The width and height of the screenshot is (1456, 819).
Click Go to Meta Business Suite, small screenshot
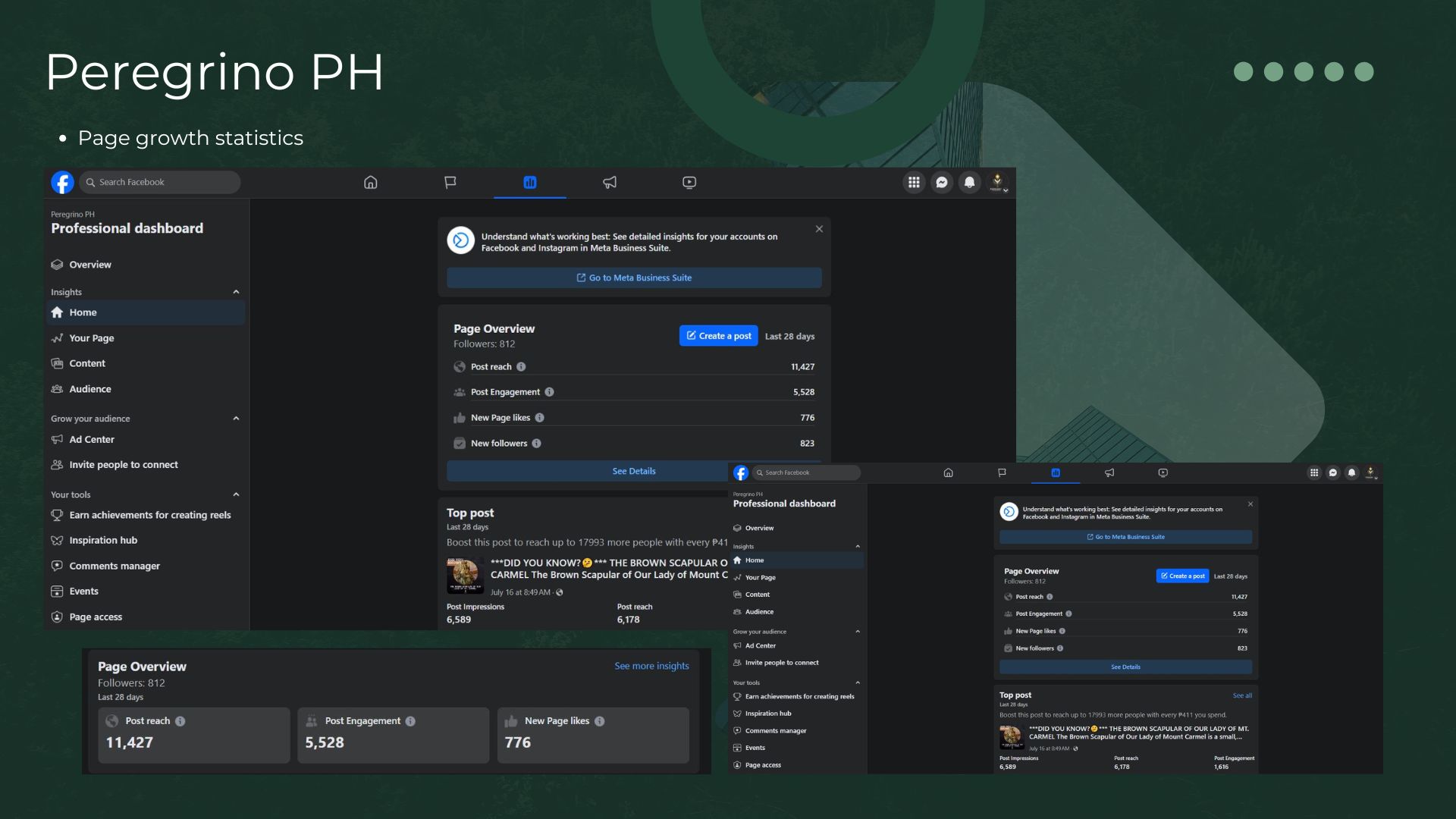click(1125, 537)
